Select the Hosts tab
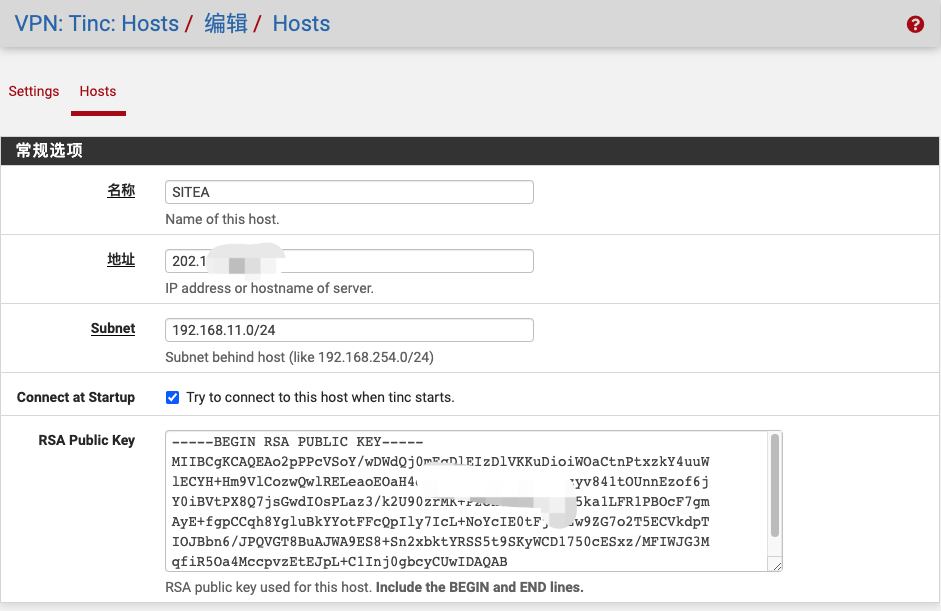This screenshot has width=941, height=611. coord(98,91)
